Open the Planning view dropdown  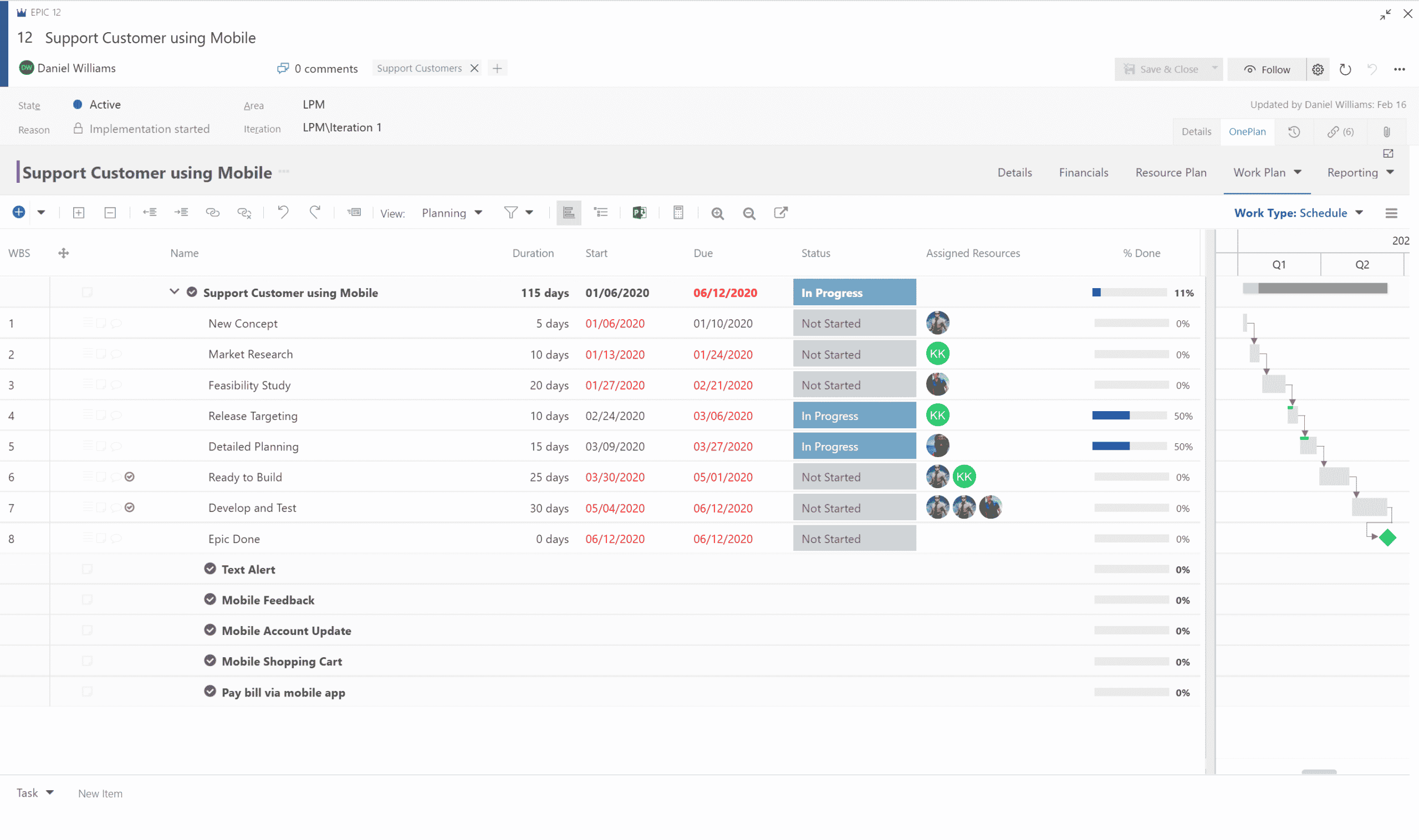coord(451,213)
